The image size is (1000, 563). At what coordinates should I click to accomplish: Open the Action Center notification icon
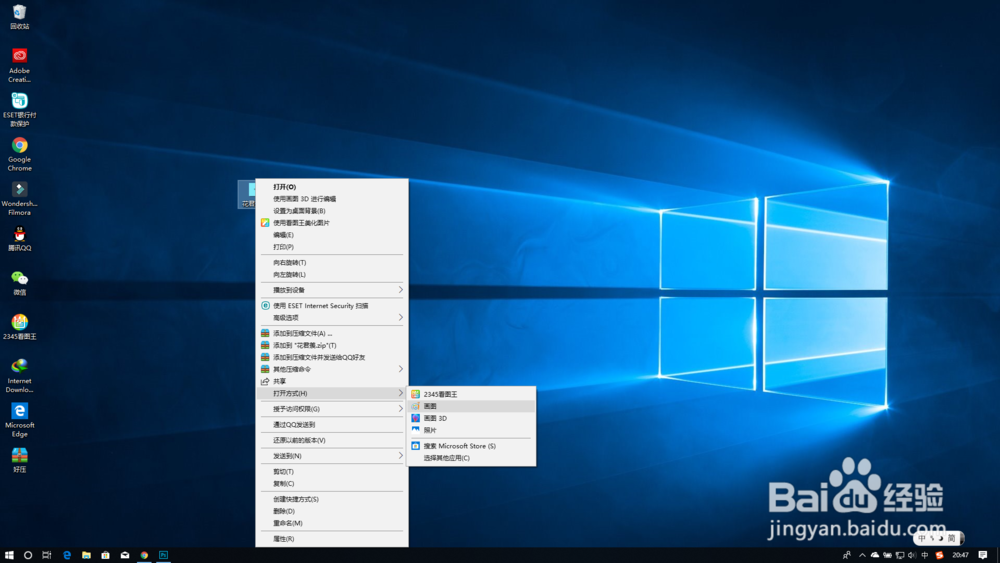tap(983, 555)
